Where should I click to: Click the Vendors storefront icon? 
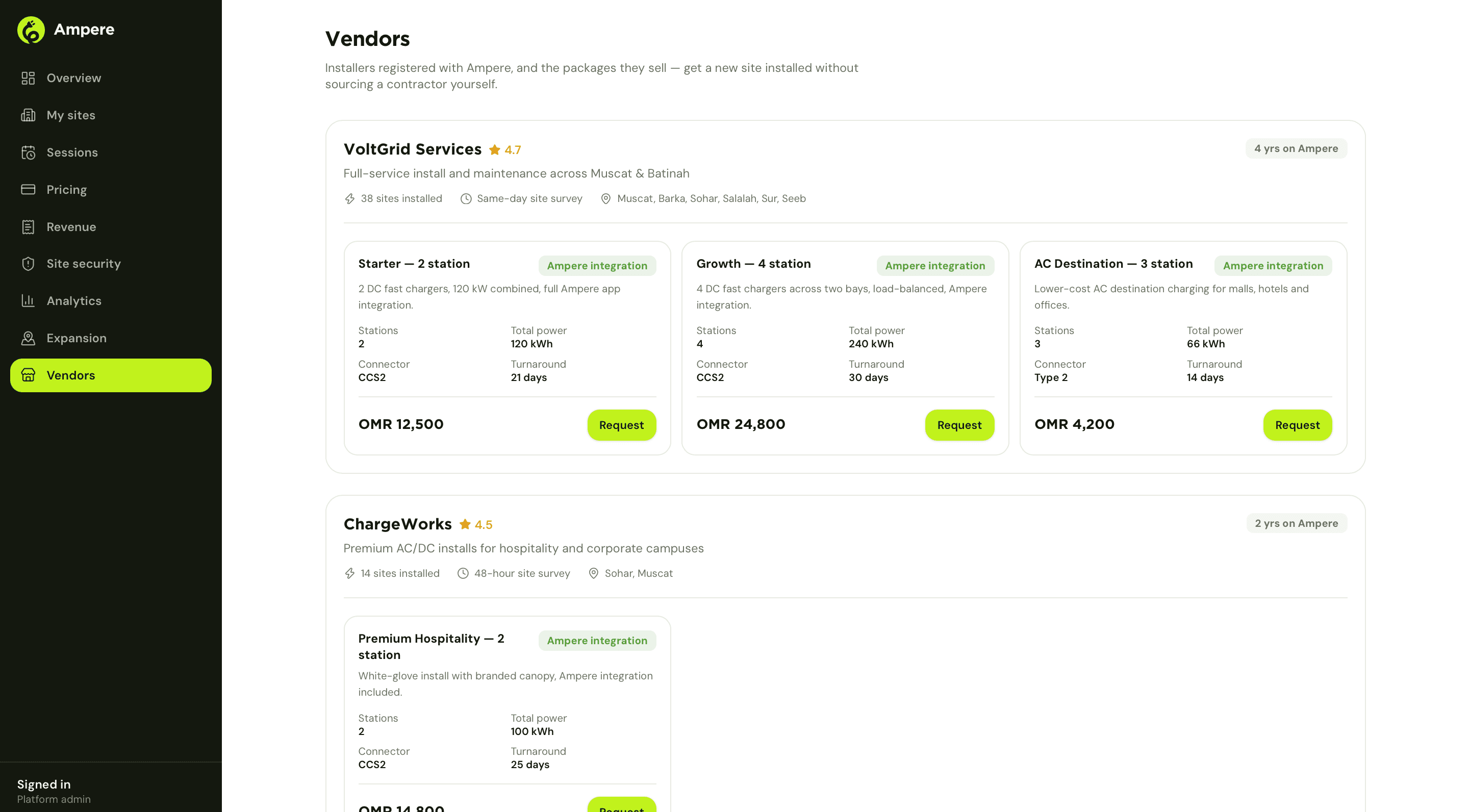[28, 375]
